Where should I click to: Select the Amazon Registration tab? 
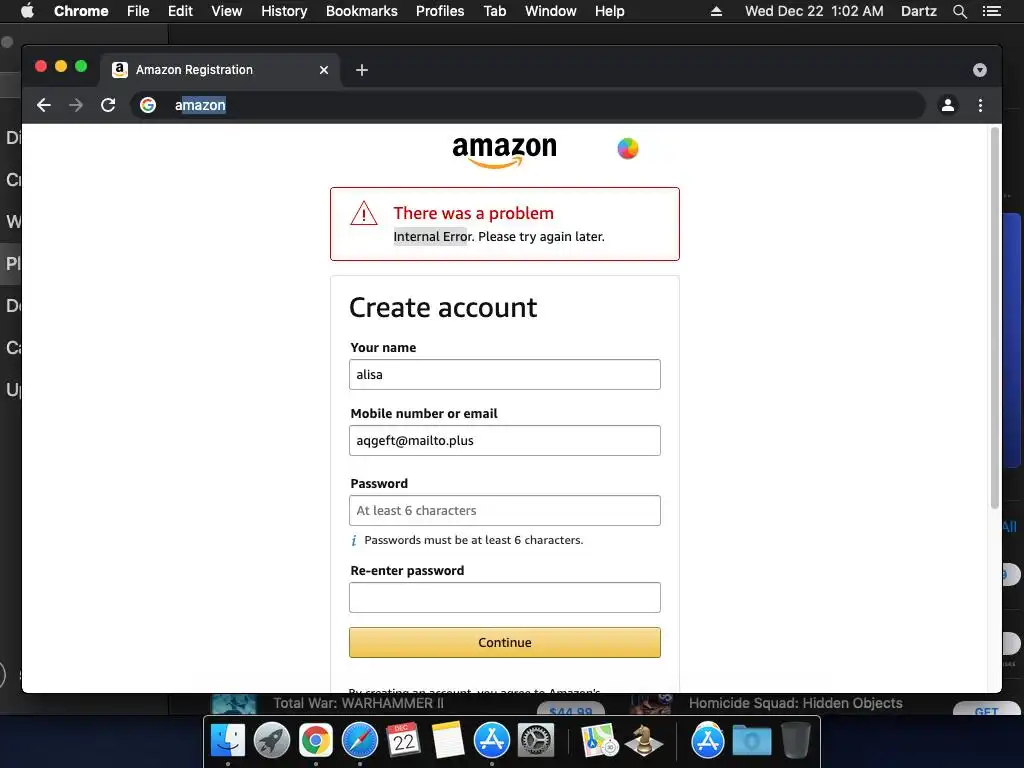click(x=219, y=70)
